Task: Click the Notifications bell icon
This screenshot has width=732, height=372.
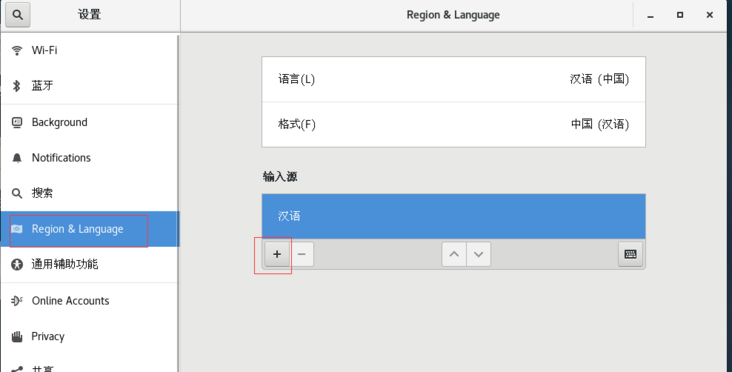Action: click(x=17, y=158)
